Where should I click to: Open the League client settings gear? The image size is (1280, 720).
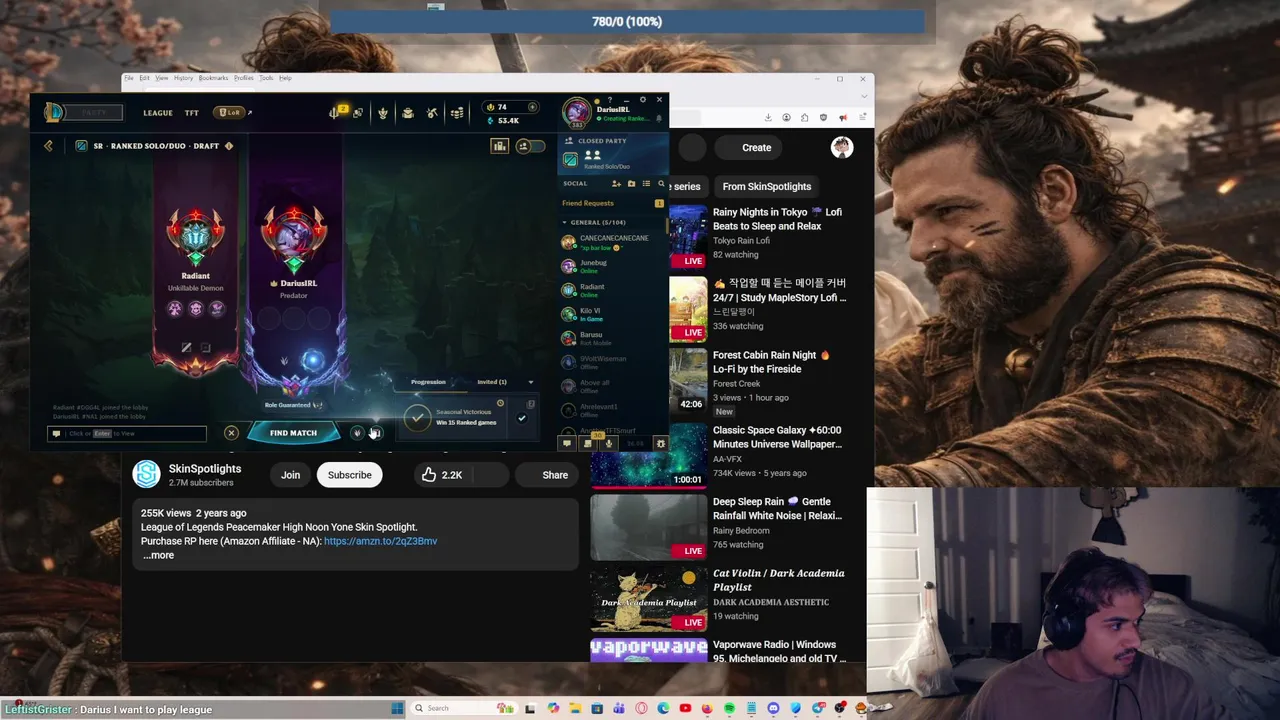tap(643, 99)
